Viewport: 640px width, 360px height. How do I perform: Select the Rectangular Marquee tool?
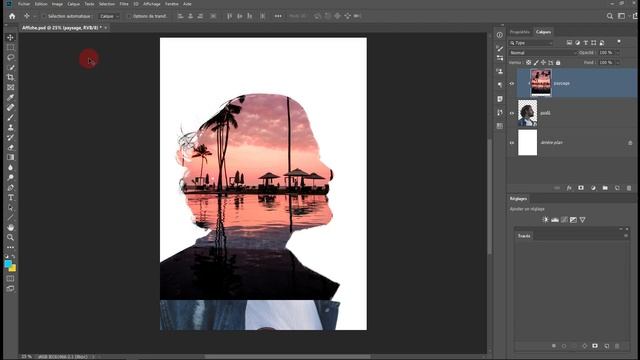pos(11,47)
